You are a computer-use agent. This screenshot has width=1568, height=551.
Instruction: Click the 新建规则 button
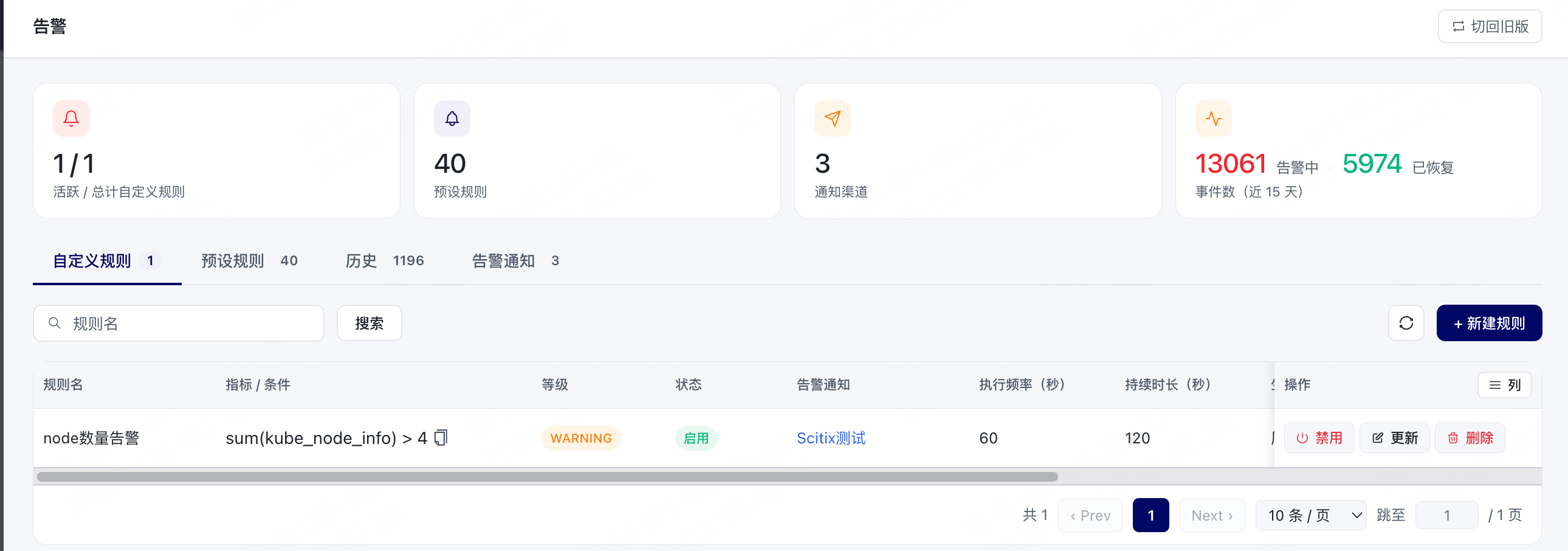(x=1489, y=323)
